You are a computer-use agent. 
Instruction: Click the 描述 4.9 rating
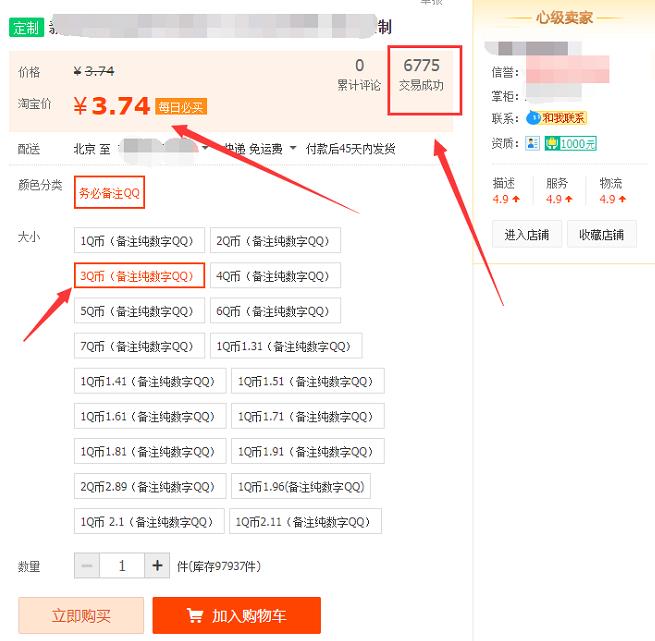[x=505, y=191]
